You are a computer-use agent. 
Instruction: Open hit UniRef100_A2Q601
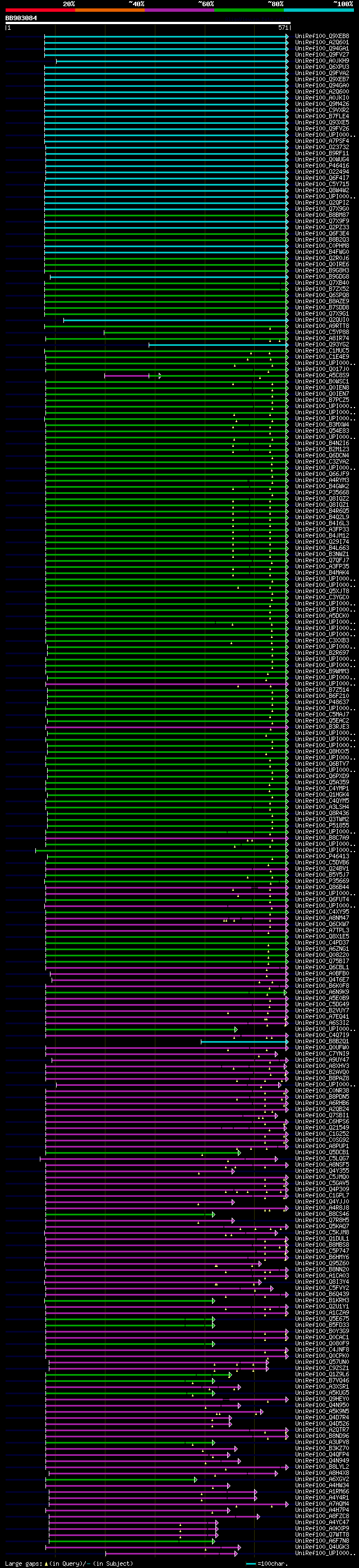[323, 42]
